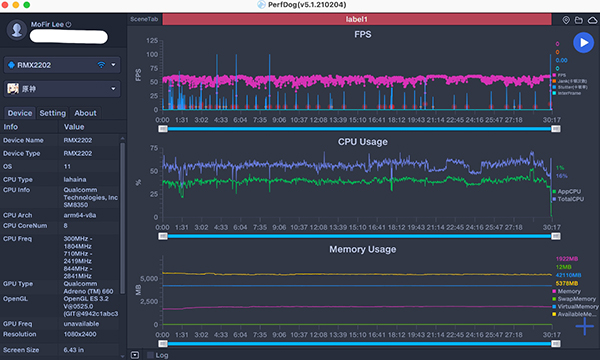Click the user avatar icon
Viewport: 600px width, 360px height.
pos(16,29)
